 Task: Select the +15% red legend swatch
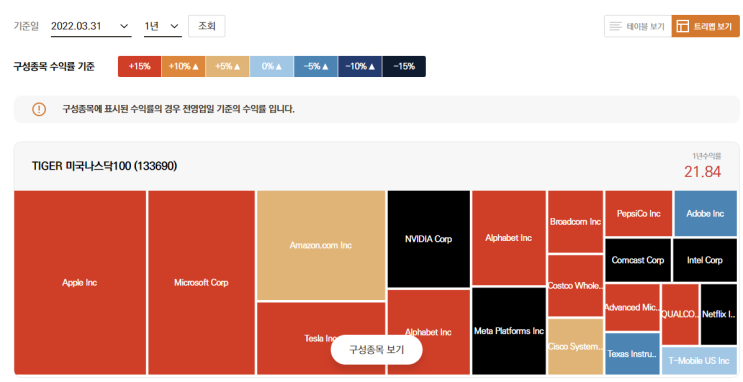click(139, 66)
